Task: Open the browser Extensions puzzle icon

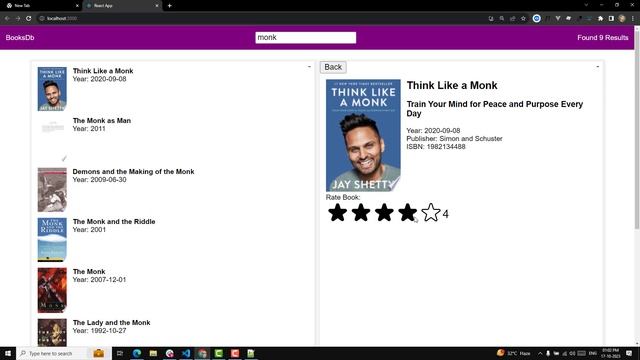Action: point(600,18)
